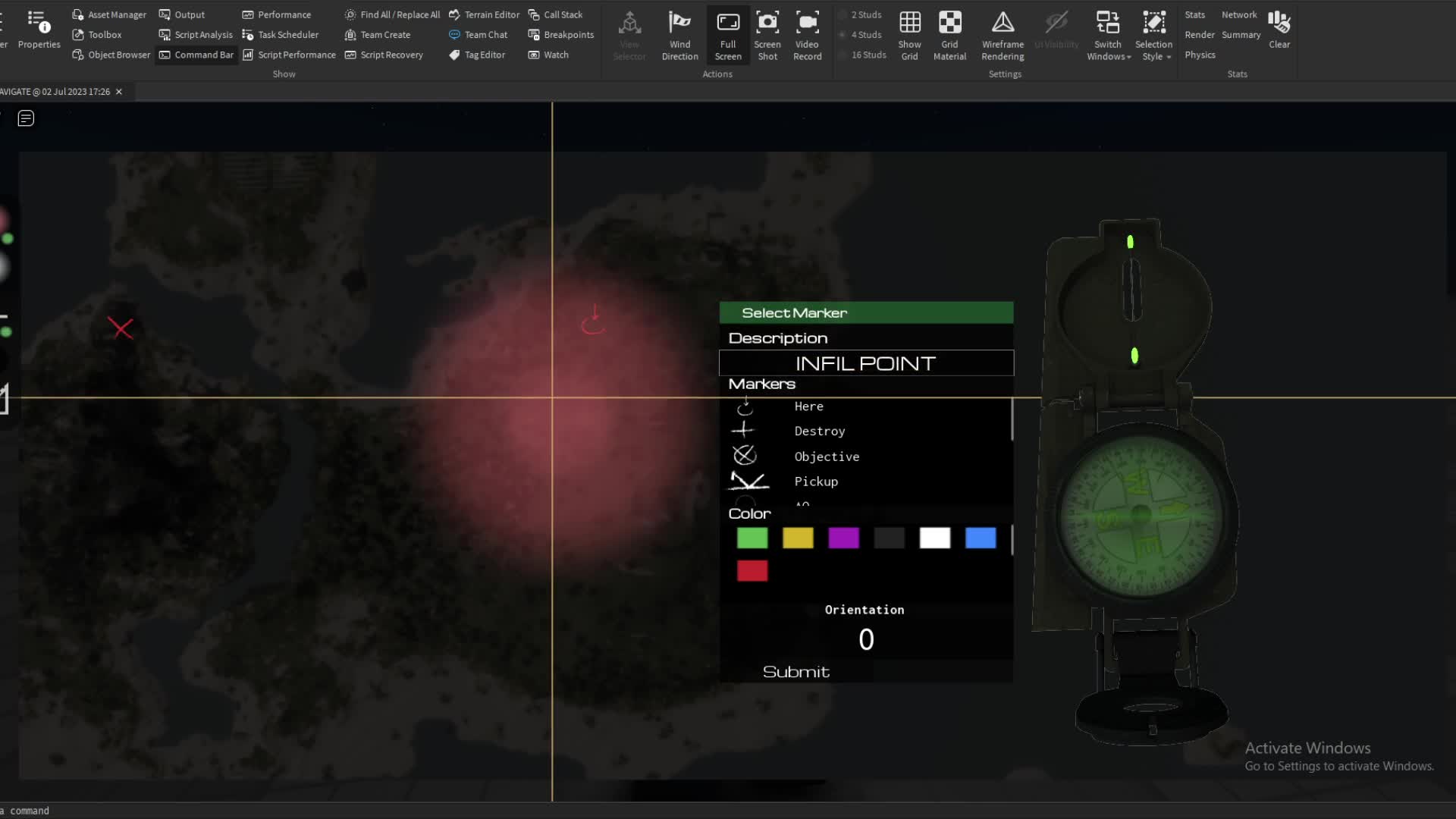Click the Grid Material icon
The image size is (1456, 819).
[949, 34]
